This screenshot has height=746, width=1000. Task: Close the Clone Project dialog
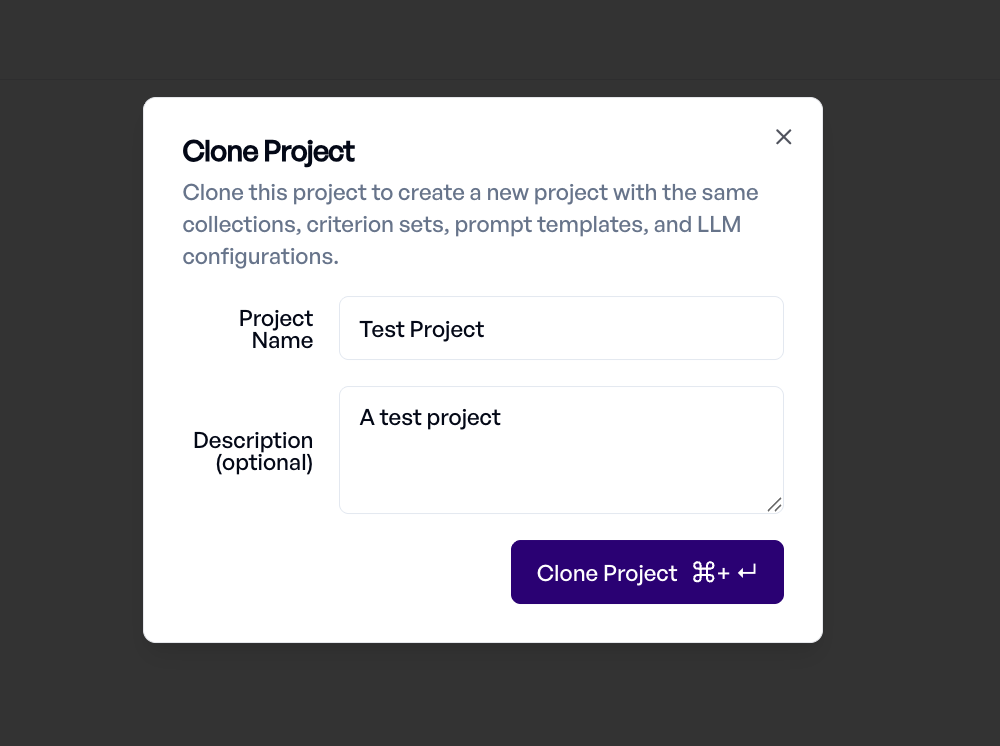pyautogui.click(x=783, y=136)
